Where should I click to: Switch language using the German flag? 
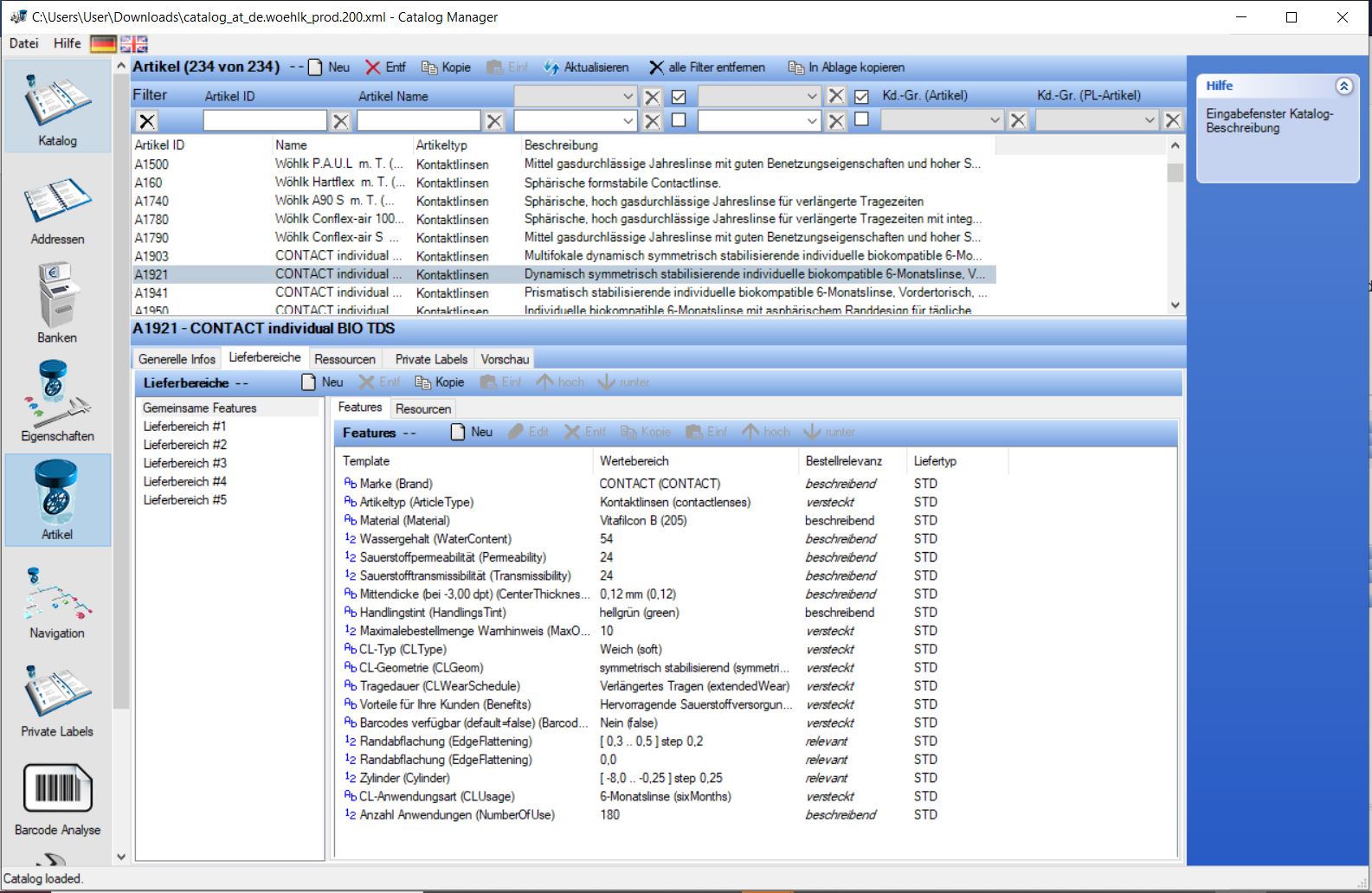point(103,43)
